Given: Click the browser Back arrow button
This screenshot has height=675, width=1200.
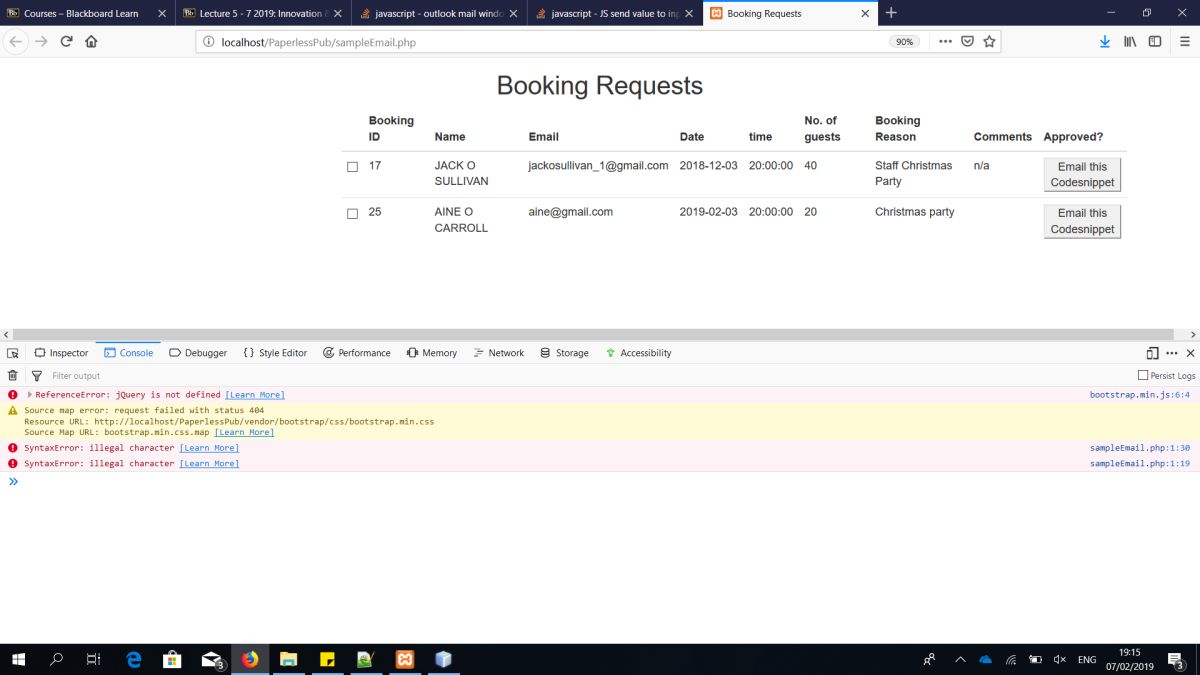Looking at the screenshot, I should [x=15, y=41].
